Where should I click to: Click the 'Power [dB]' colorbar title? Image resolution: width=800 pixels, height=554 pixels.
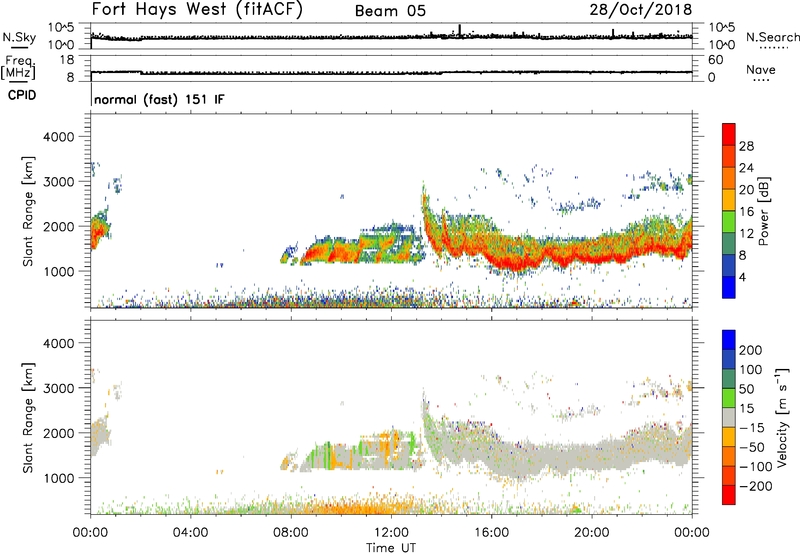[763, 211]
